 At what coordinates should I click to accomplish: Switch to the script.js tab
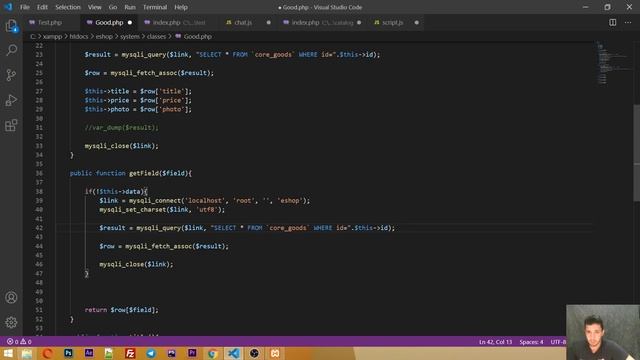393,22
